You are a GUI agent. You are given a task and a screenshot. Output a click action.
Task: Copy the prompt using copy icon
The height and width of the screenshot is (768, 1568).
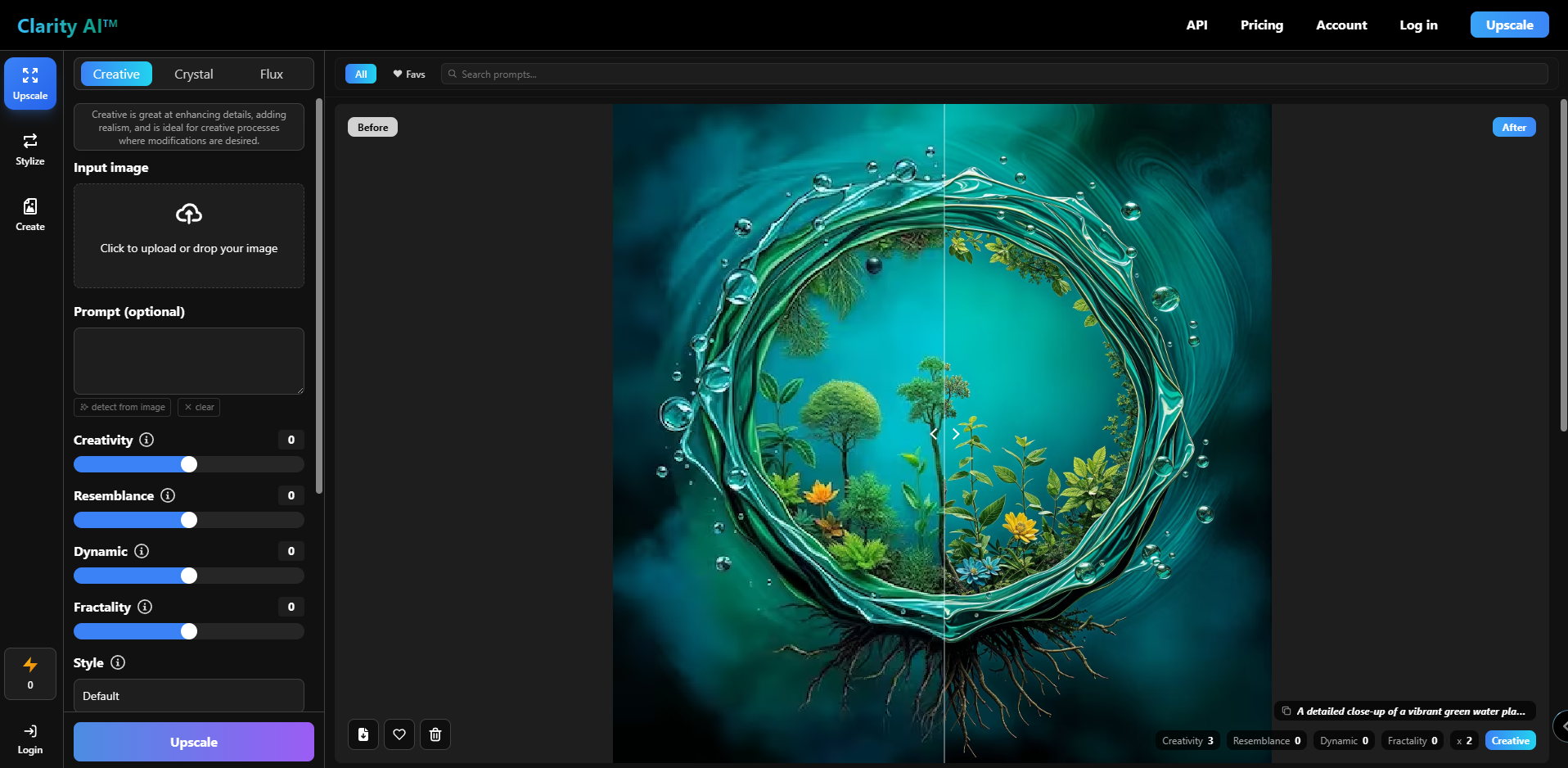(1286, 711)
